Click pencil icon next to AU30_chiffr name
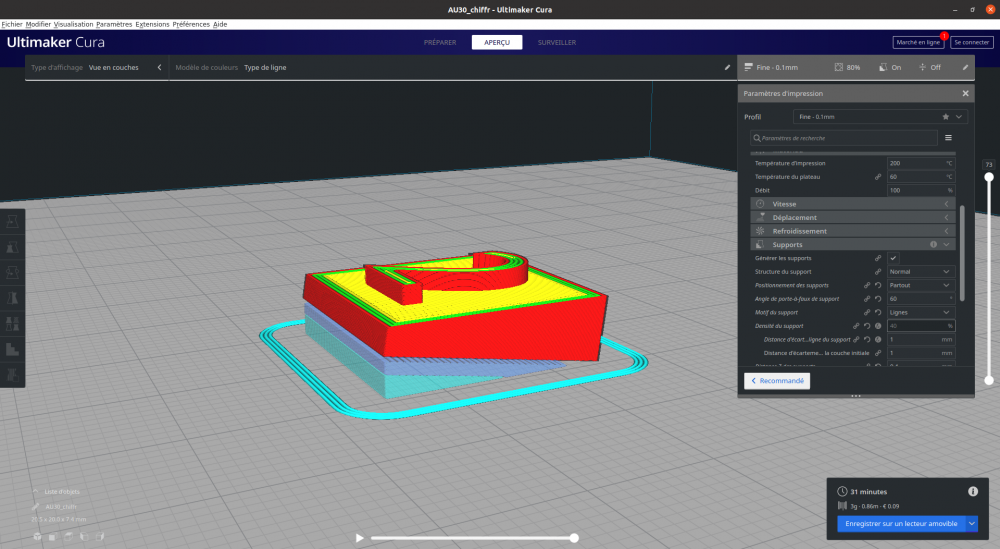Screen dimensions: 1000x549 click(36, 506)
